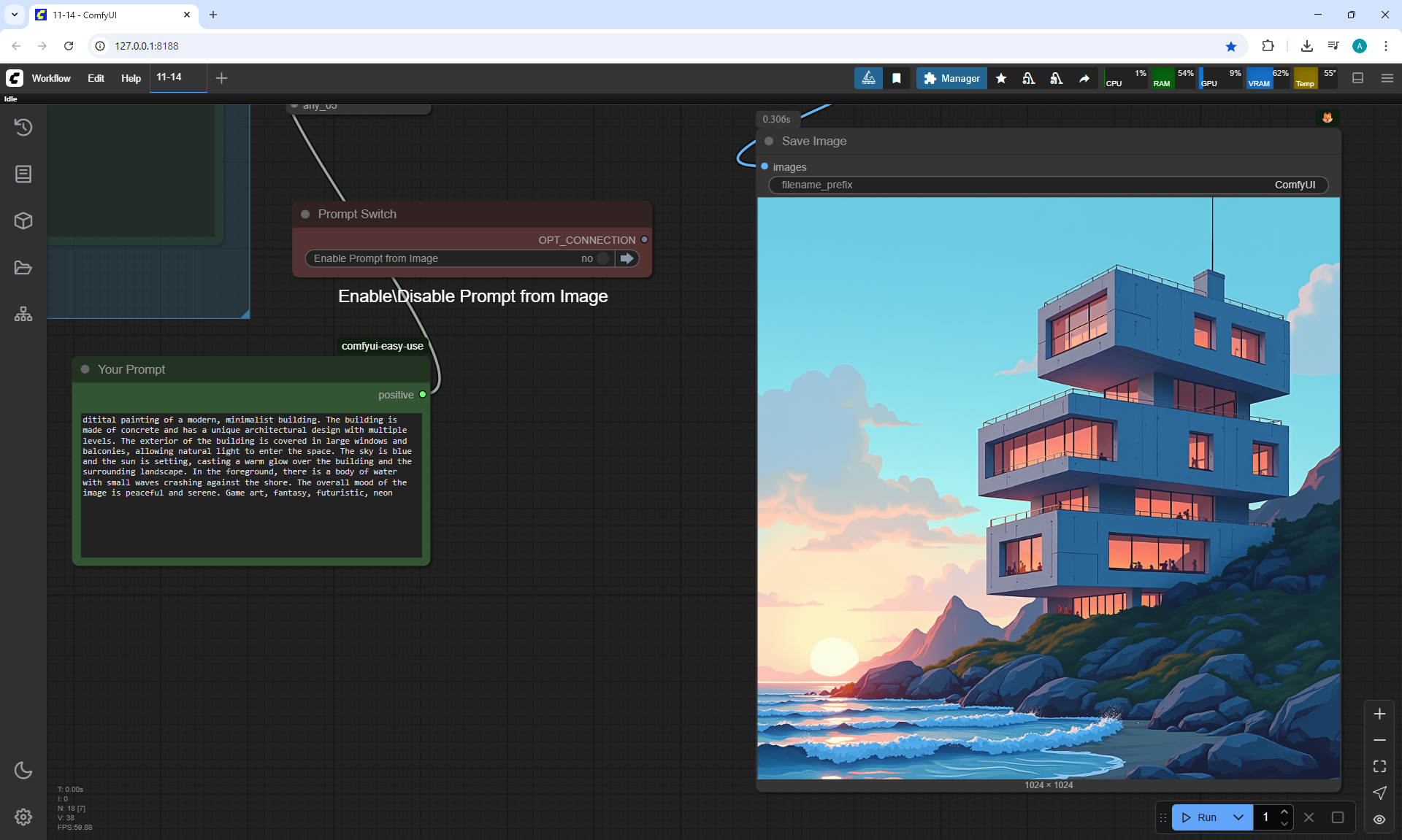This screenshot has height=840, width=1402.
Task: Collapse the Save Image node header dot
Action: tap(769, 141)
